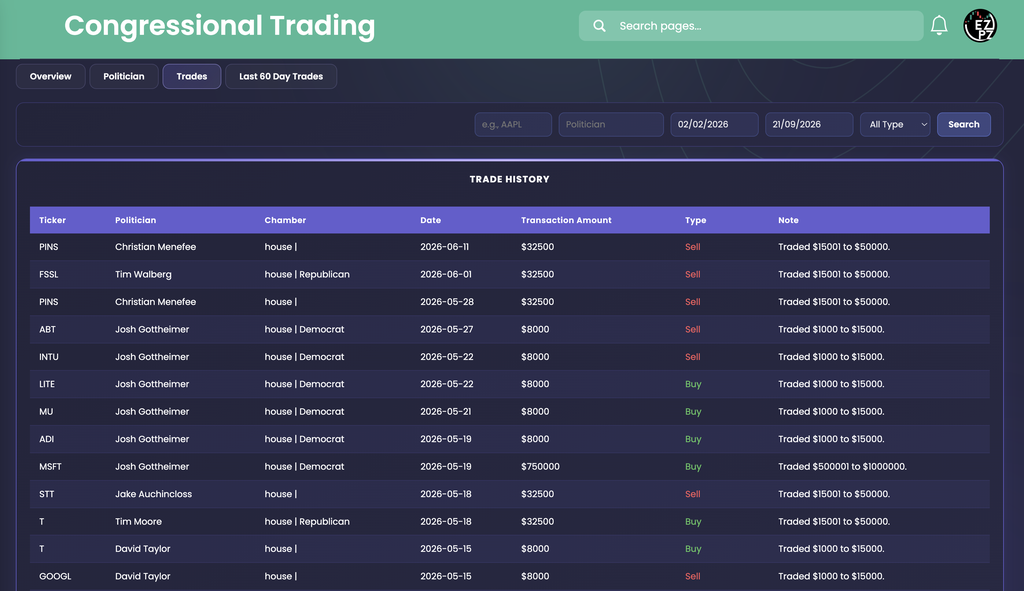
Task: Click the Buy type in MU row
Action: click(x=693, y=411)
